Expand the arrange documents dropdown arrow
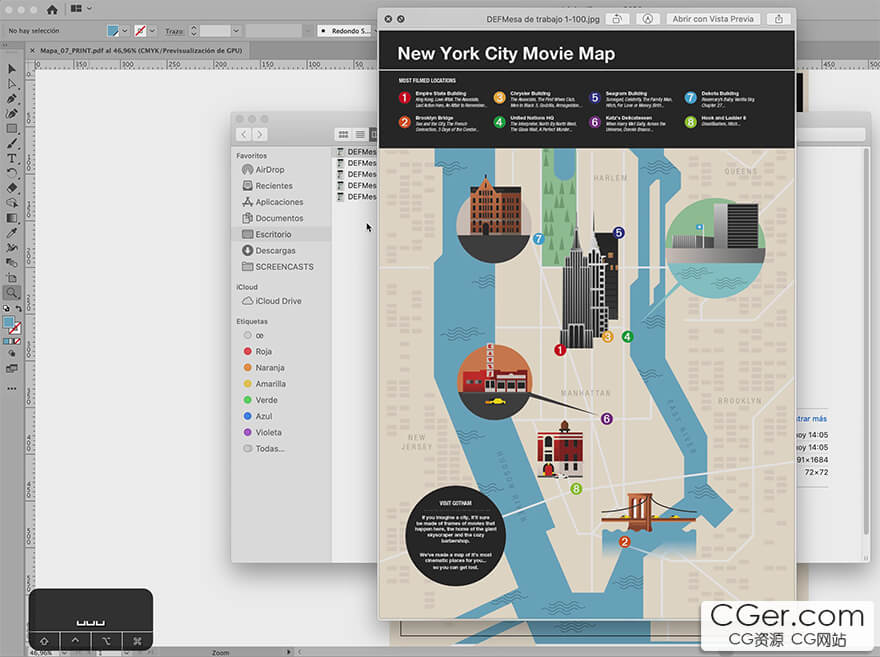 click(89, 8)
